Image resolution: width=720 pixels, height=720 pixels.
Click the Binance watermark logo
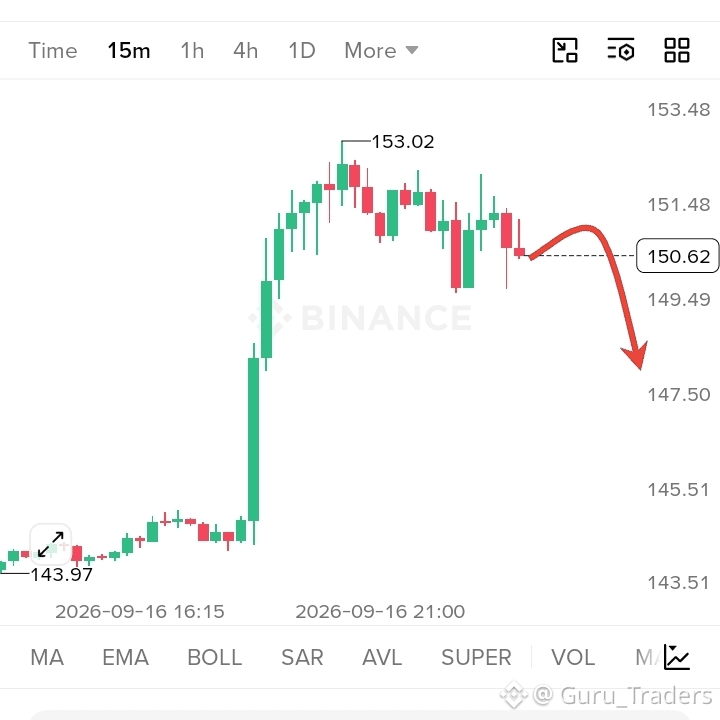click(360, 318)
